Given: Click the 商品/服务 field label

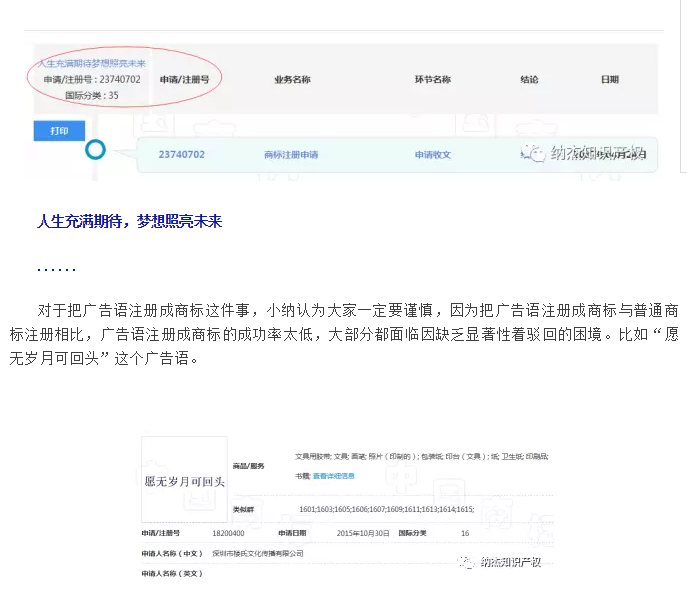Looking at the screenshot, I should pyautogui.click(x=248, y=466).
